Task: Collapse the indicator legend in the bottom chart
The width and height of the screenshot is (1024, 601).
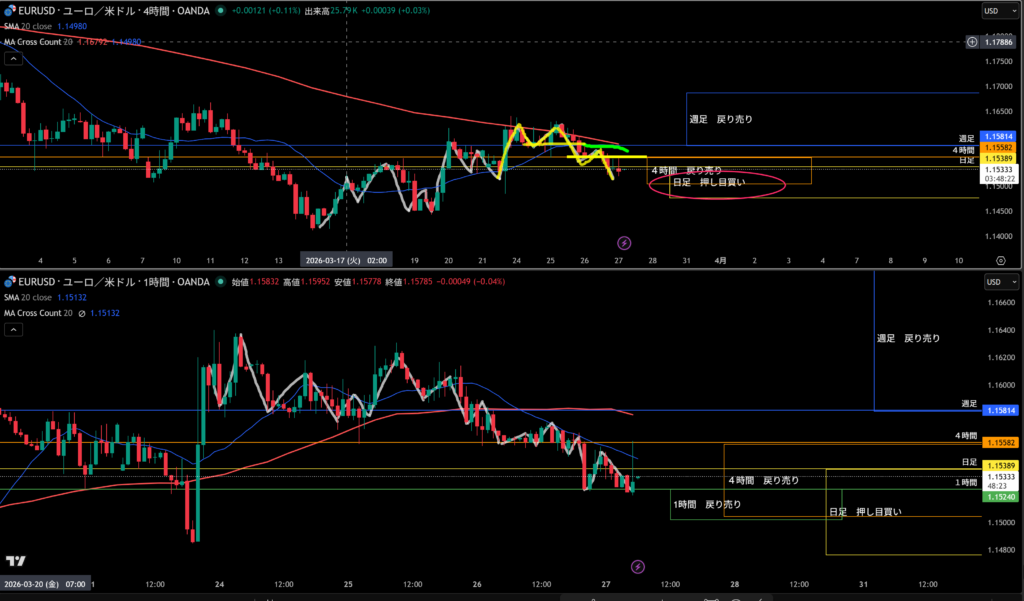Action: pos(12,329)
